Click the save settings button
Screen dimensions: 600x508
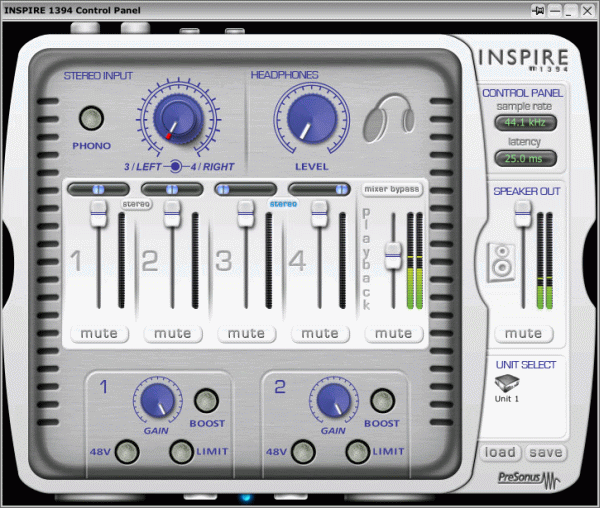[546, 453]
